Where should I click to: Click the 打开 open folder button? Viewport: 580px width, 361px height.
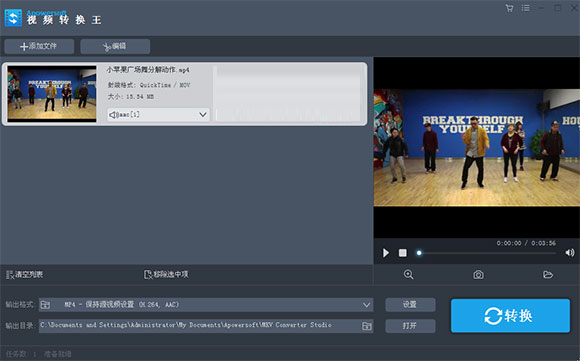point(410,326)
